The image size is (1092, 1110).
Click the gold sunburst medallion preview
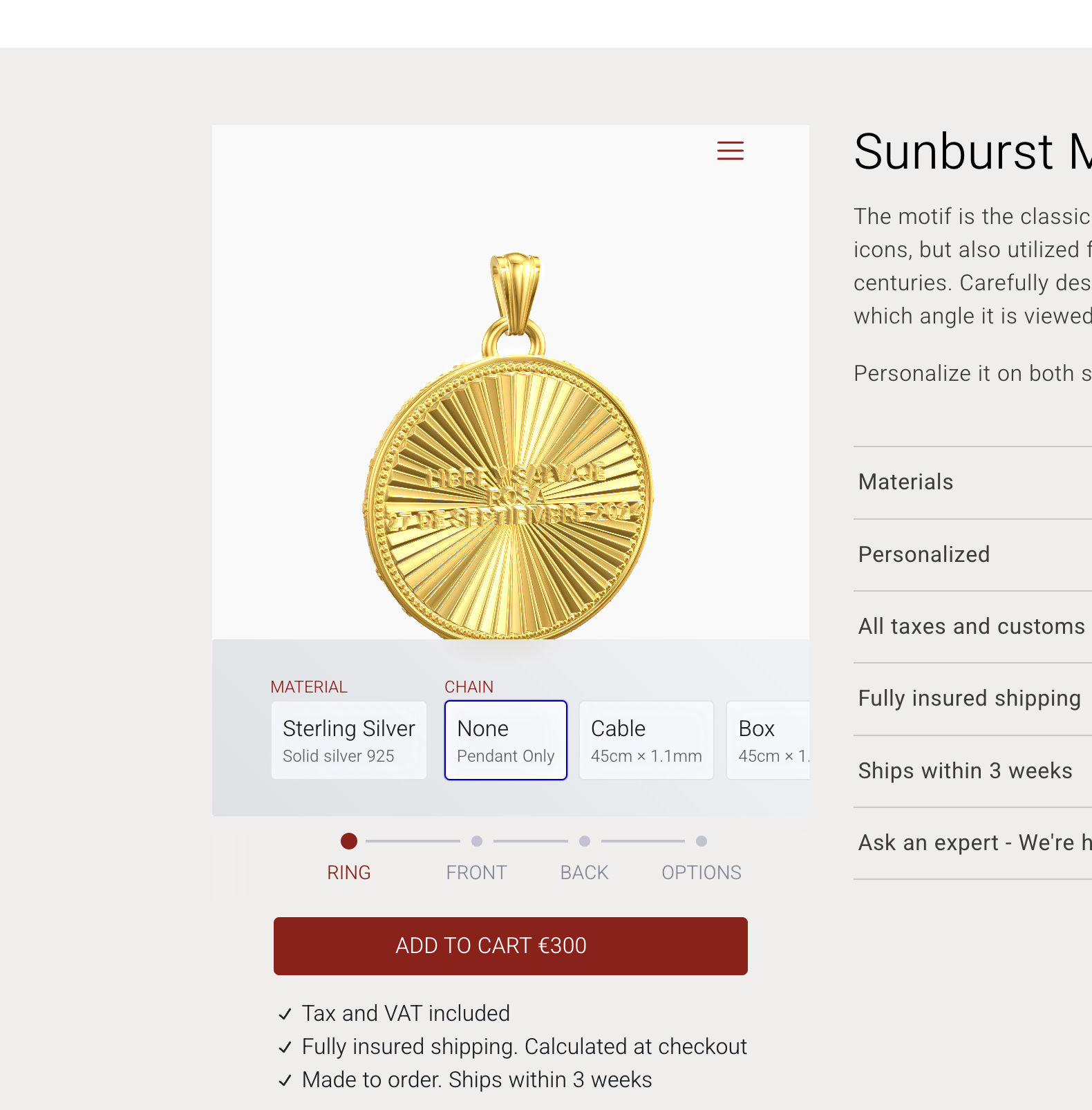pyautogui.click(x=508, y=484)
